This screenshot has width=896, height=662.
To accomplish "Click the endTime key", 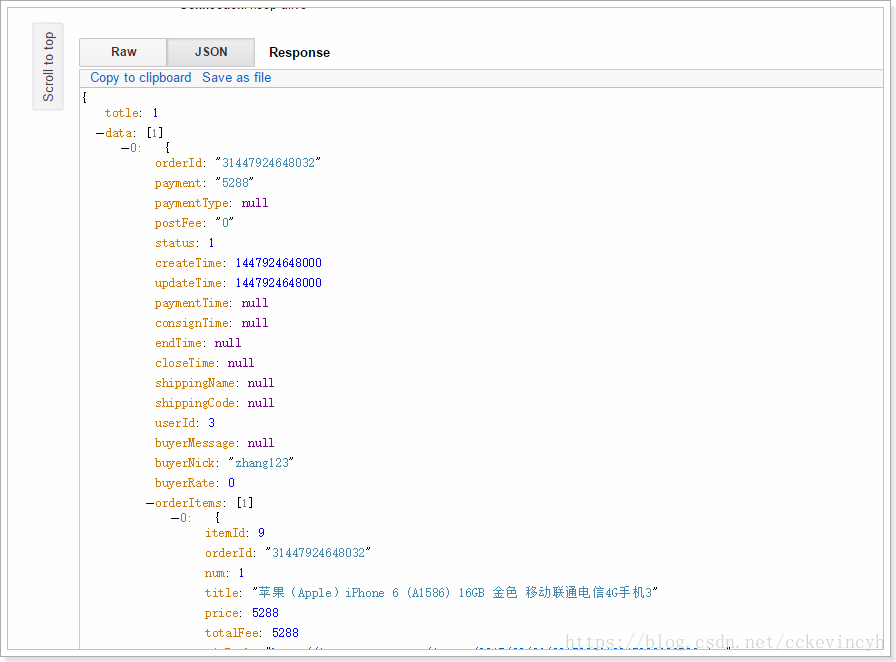I will [178, 343].
